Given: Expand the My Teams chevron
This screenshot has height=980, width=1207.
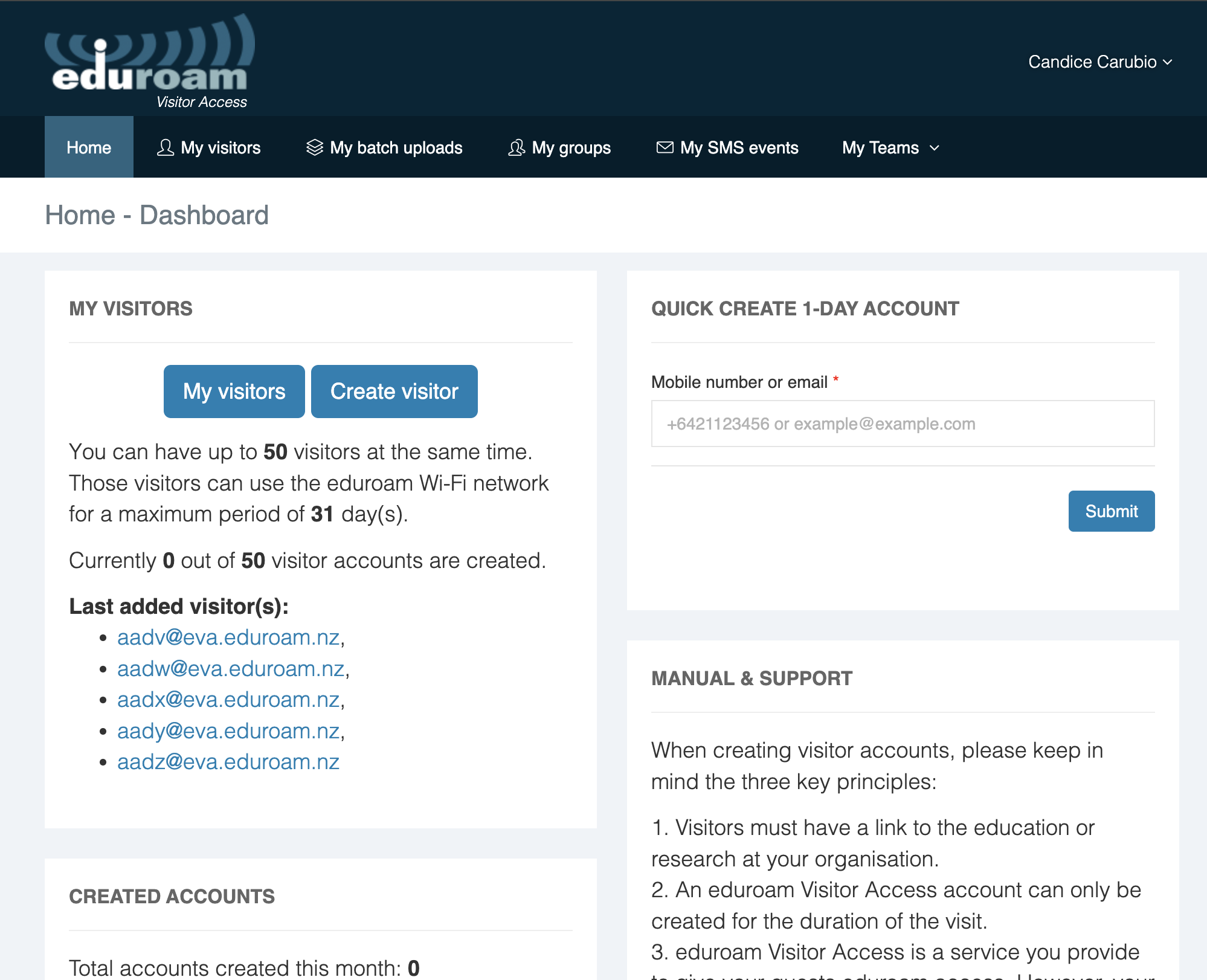Looking at the screenshot, I should 935,148.
